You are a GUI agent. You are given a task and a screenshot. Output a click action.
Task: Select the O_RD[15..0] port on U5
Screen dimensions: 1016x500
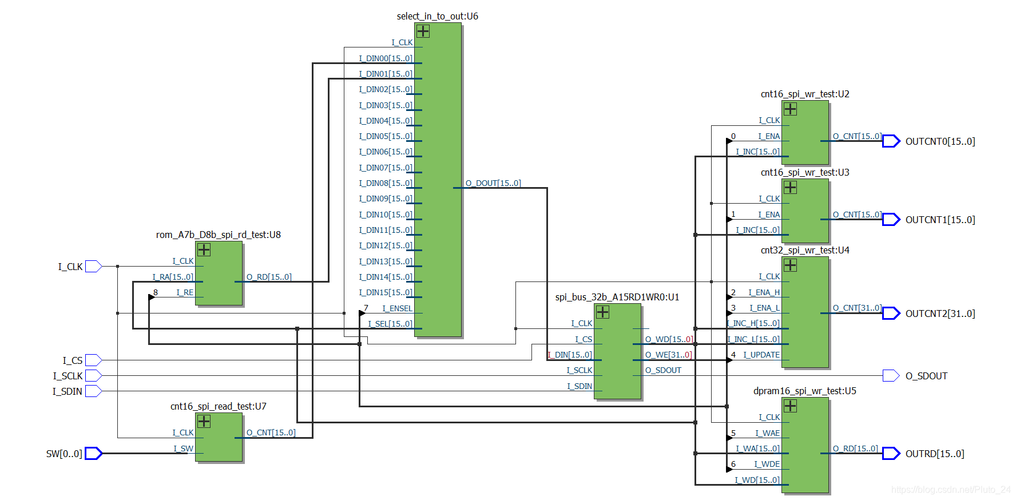(855, 448)
